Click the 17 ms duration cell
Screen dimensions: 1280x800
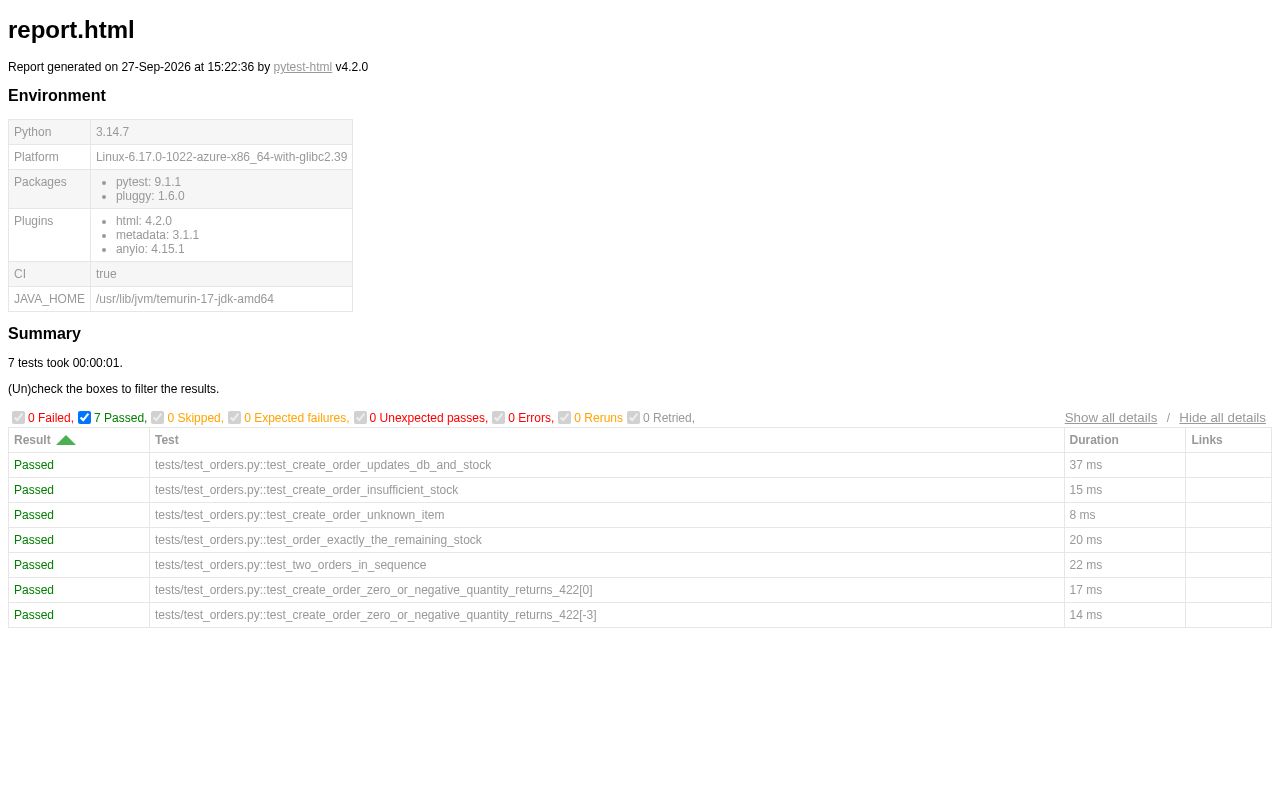(1125, 590)
